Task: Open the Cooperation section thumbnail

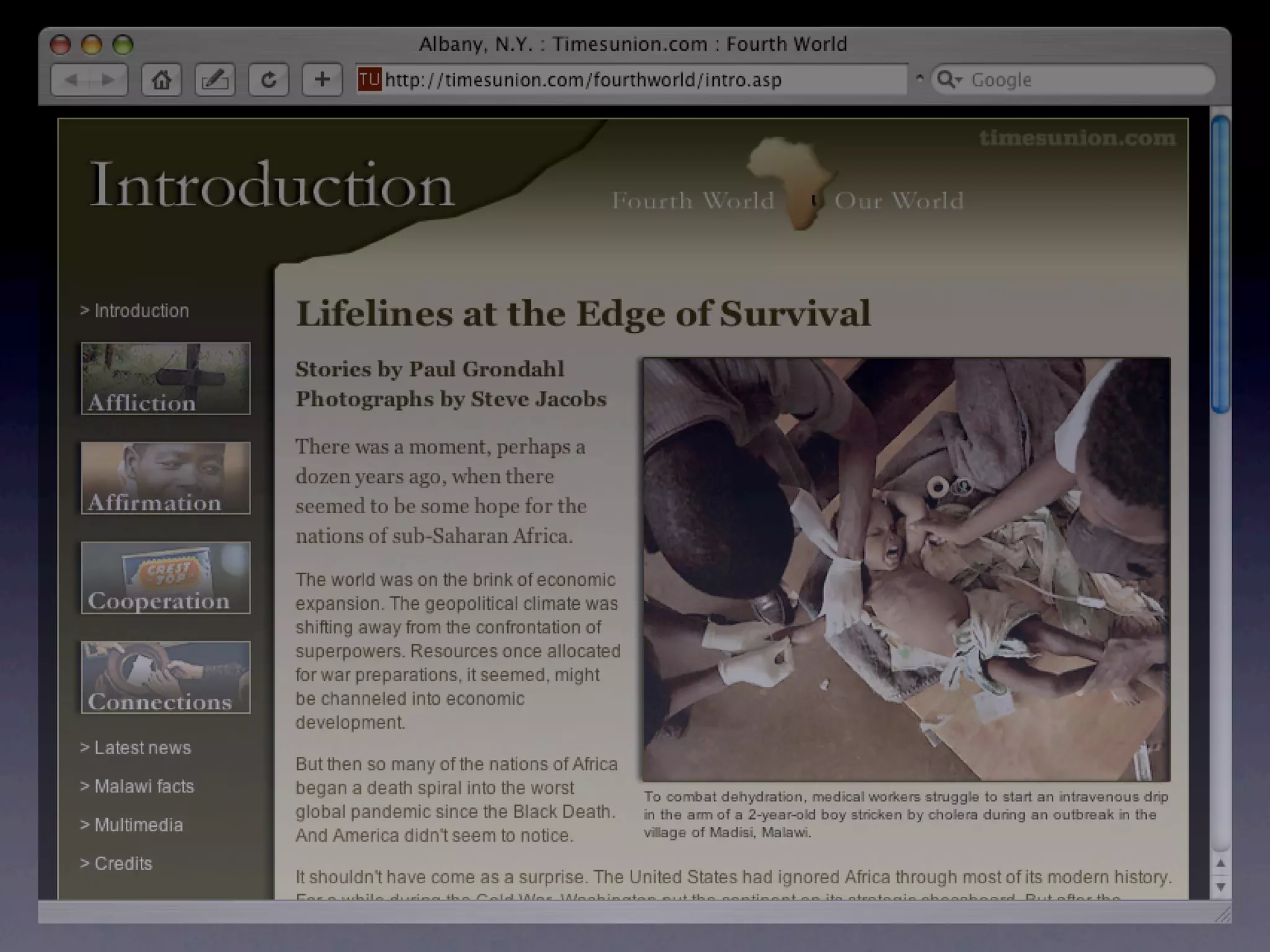Action: (x=166, y=578)
